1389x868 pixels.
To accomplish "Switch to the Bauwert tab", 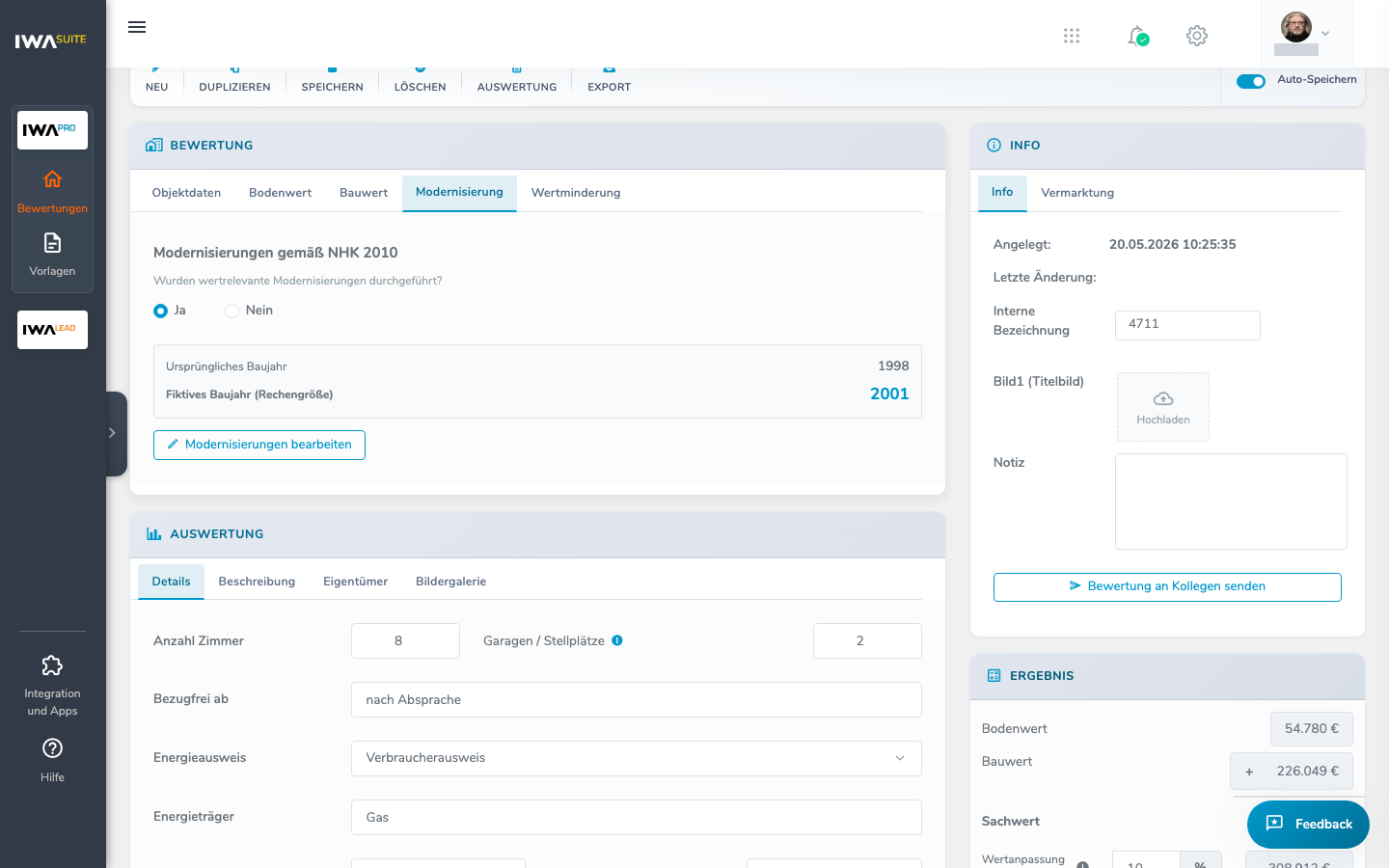I will [x=363, y=193].
